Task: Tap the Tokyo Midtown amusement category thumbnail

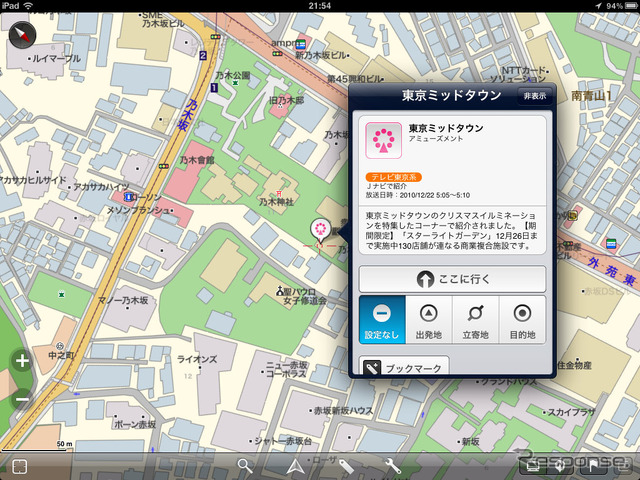Action: 383,140
